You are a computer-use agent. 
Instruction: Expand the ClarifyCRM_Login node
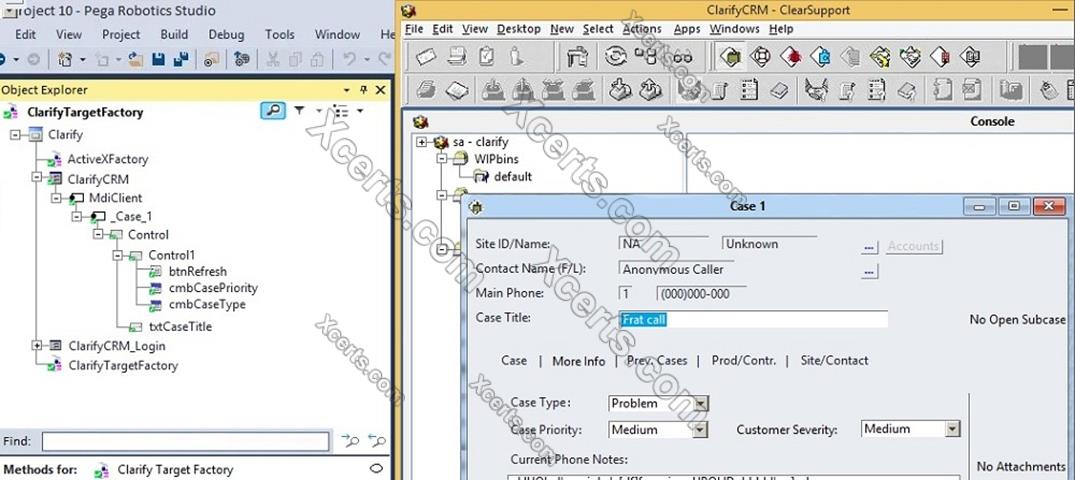[x=37, y=345]
